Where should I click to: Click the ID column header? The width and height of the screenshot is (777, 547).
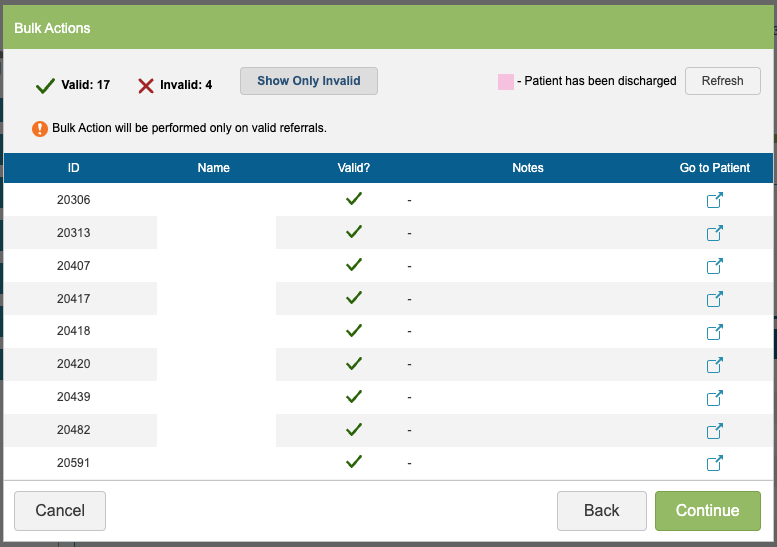coord(74,168)
